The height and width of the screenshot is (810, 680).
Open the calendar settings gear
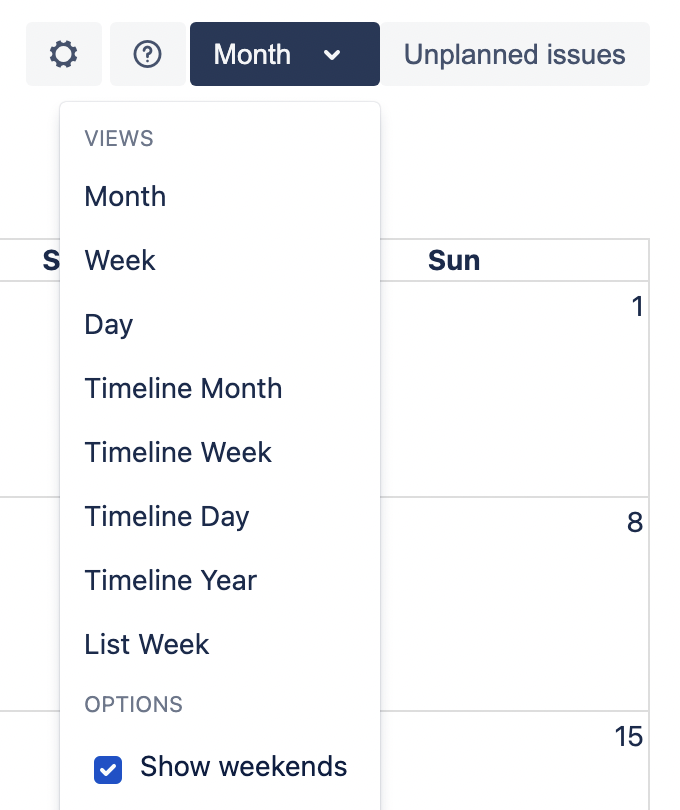click(x=63, y=54)
